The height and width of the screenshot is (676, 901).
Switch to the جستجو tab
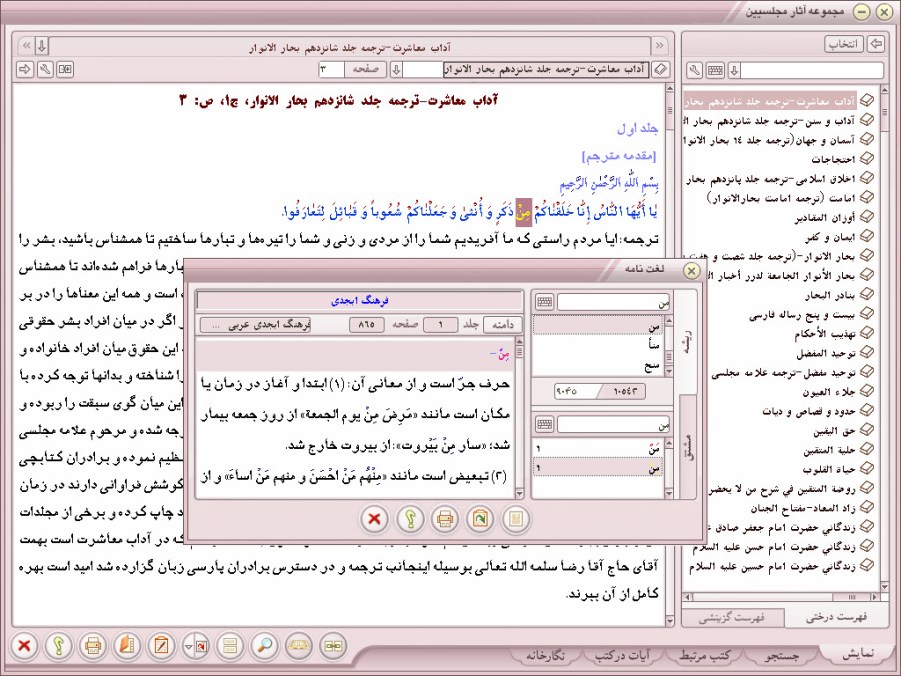point(782,655)
